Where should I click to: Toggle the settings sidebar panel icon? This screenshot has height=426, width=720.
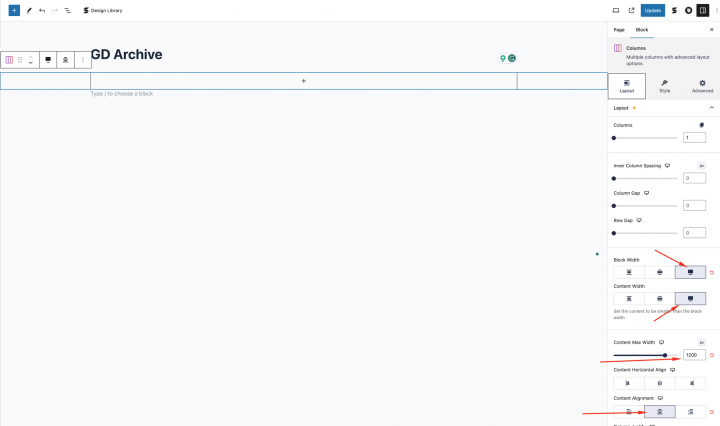point(702,10)
